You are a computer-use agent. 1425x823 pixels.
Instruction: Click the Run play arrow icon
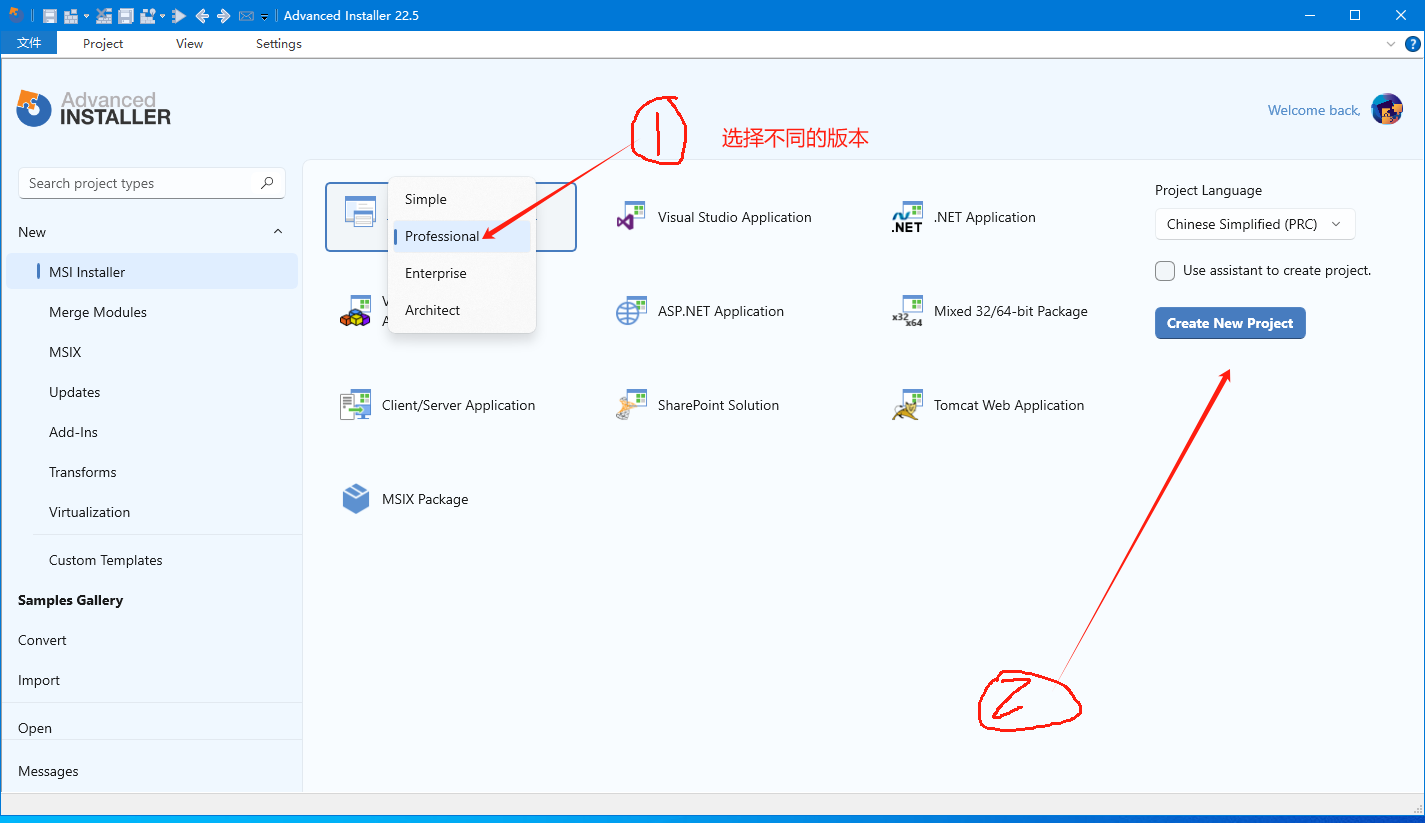[x=179, y=16]
